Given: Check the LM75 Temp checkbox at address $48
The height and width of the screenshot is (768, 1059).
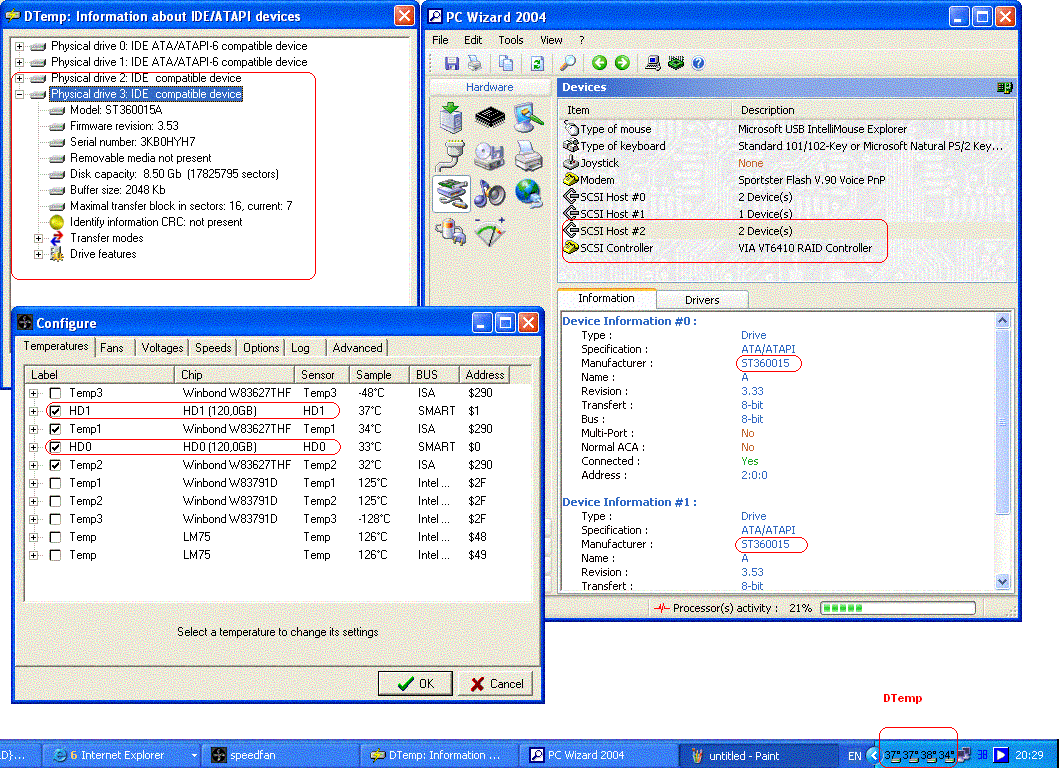Looking at the screenshot, I should click(x=55, y=537).
